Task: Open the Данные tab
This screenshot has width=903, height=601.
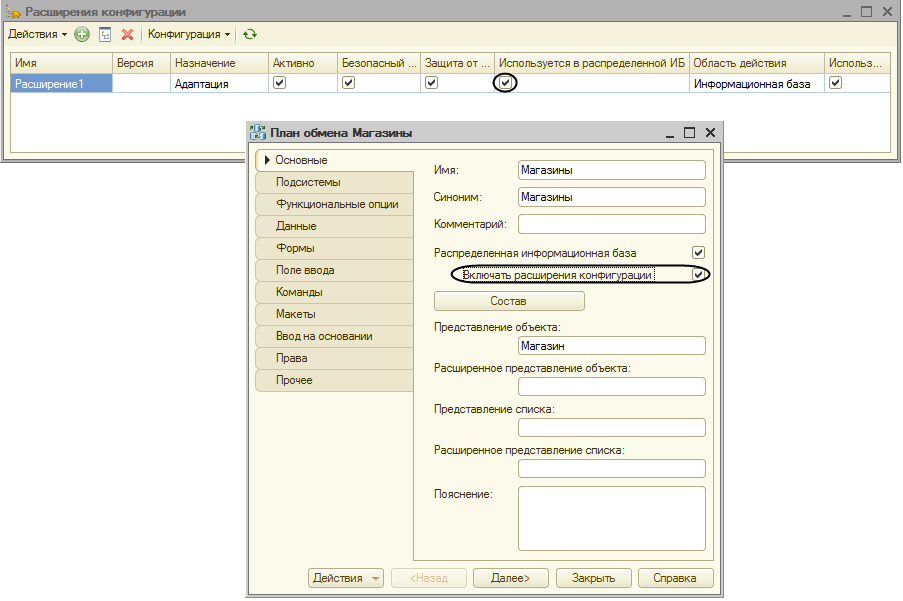Action: (x=334, y=226)
